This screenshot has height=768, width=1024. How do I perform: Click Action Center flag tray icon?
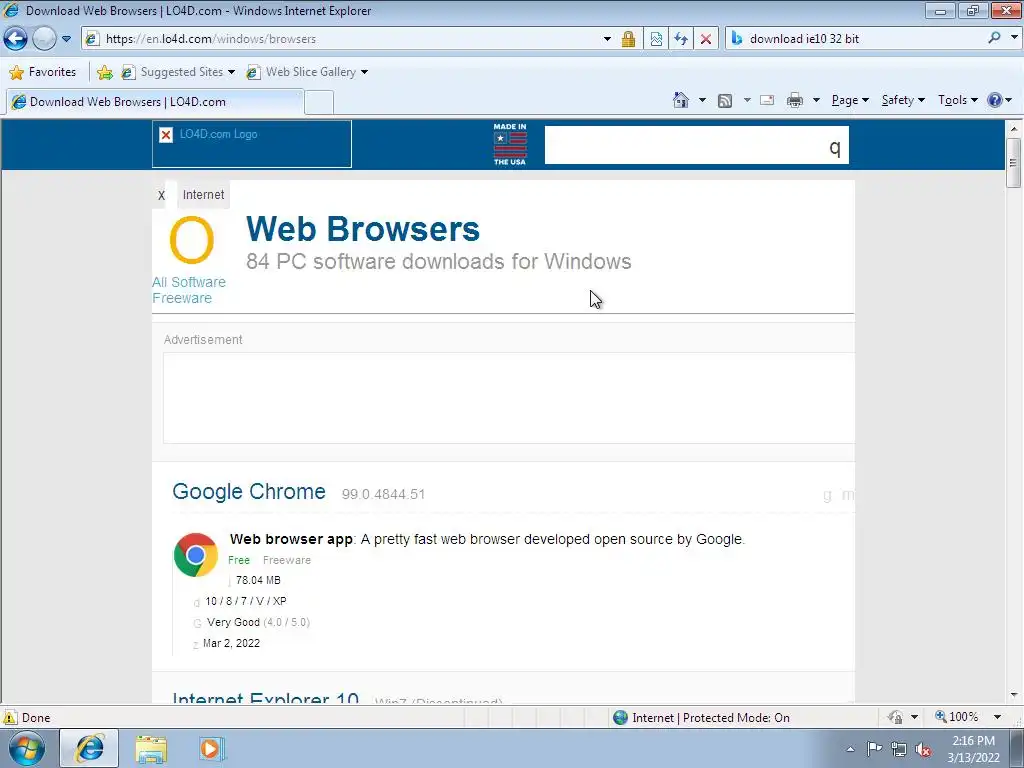[x=874, y=749]
